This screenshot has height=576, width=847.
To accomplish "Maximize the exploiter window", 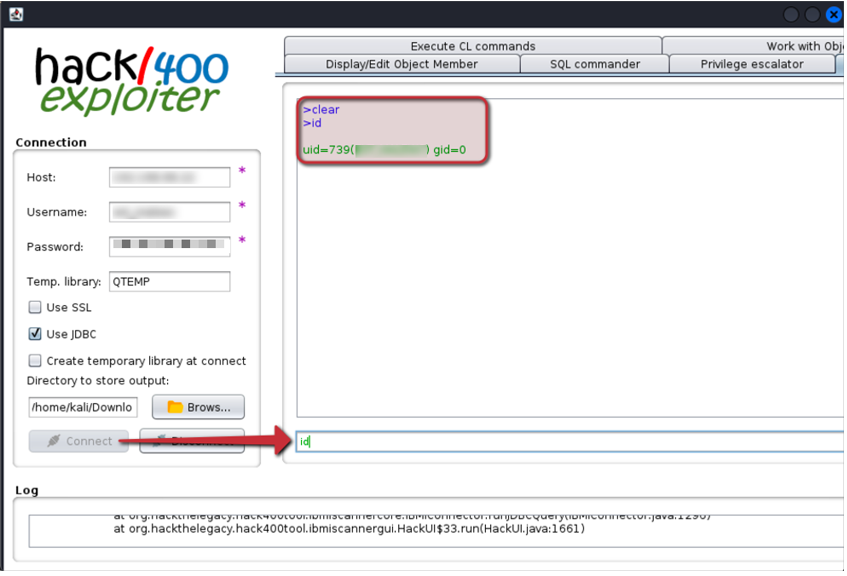I will (x=812, y=15).
